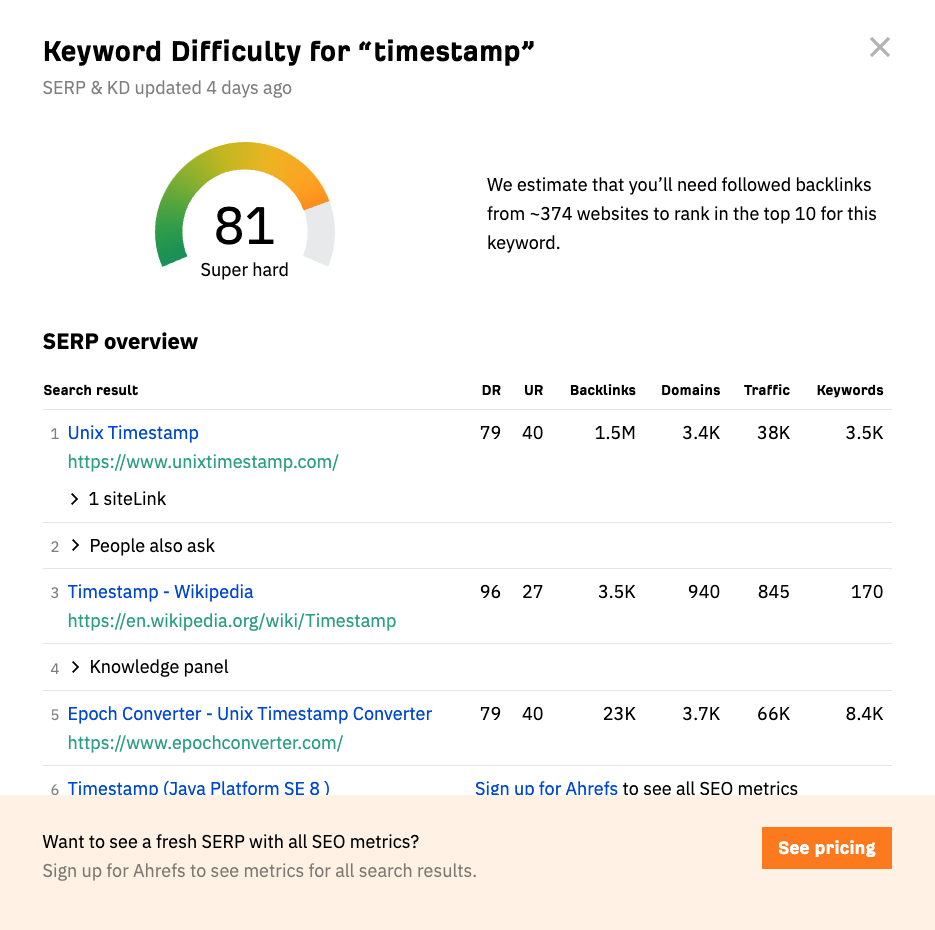Click the Keywords column header

(x=849, y=390)
